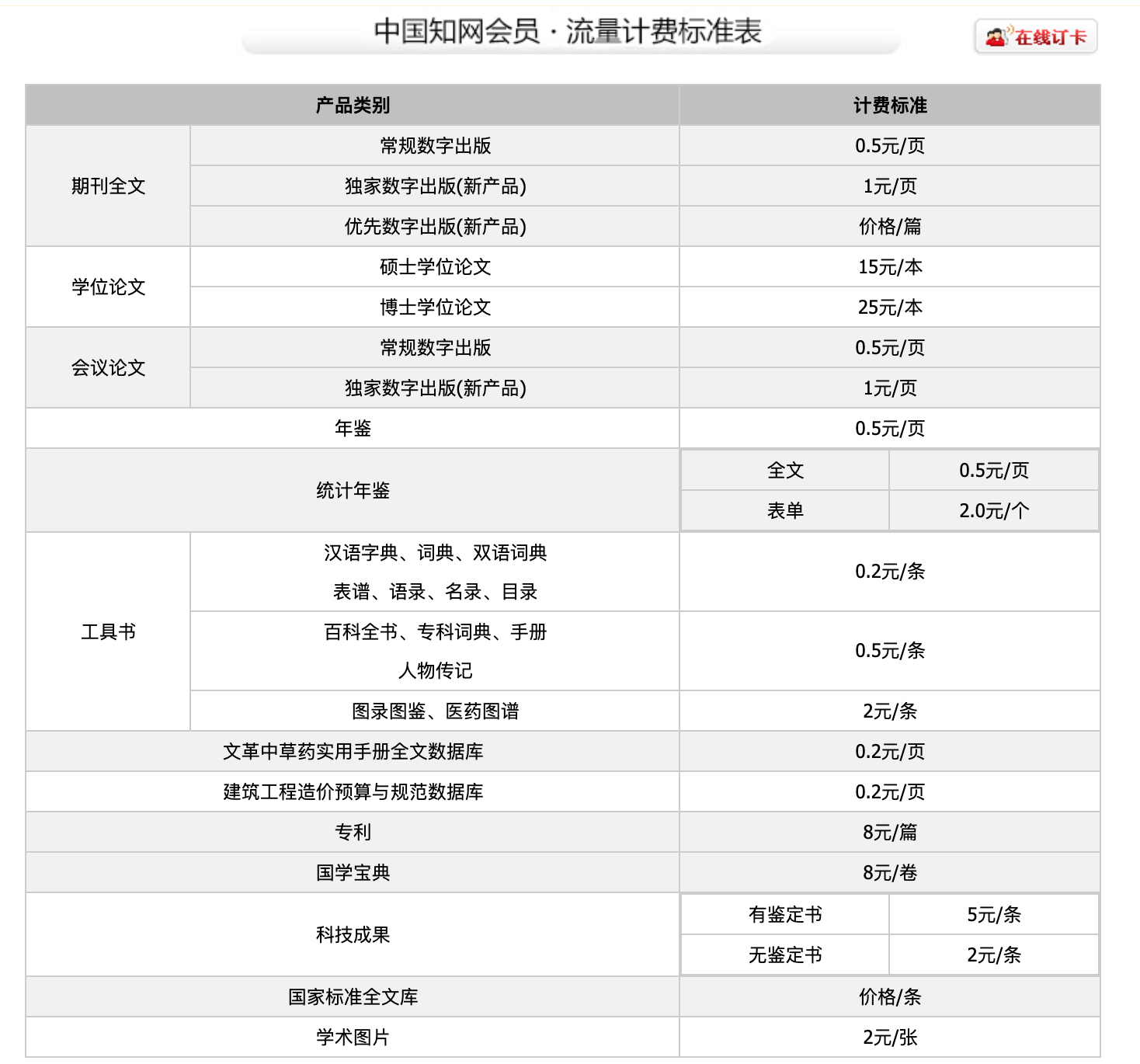The image size is (1140, 1064).
Task: Click the 15元/本 price
Action: pos(890,266)
